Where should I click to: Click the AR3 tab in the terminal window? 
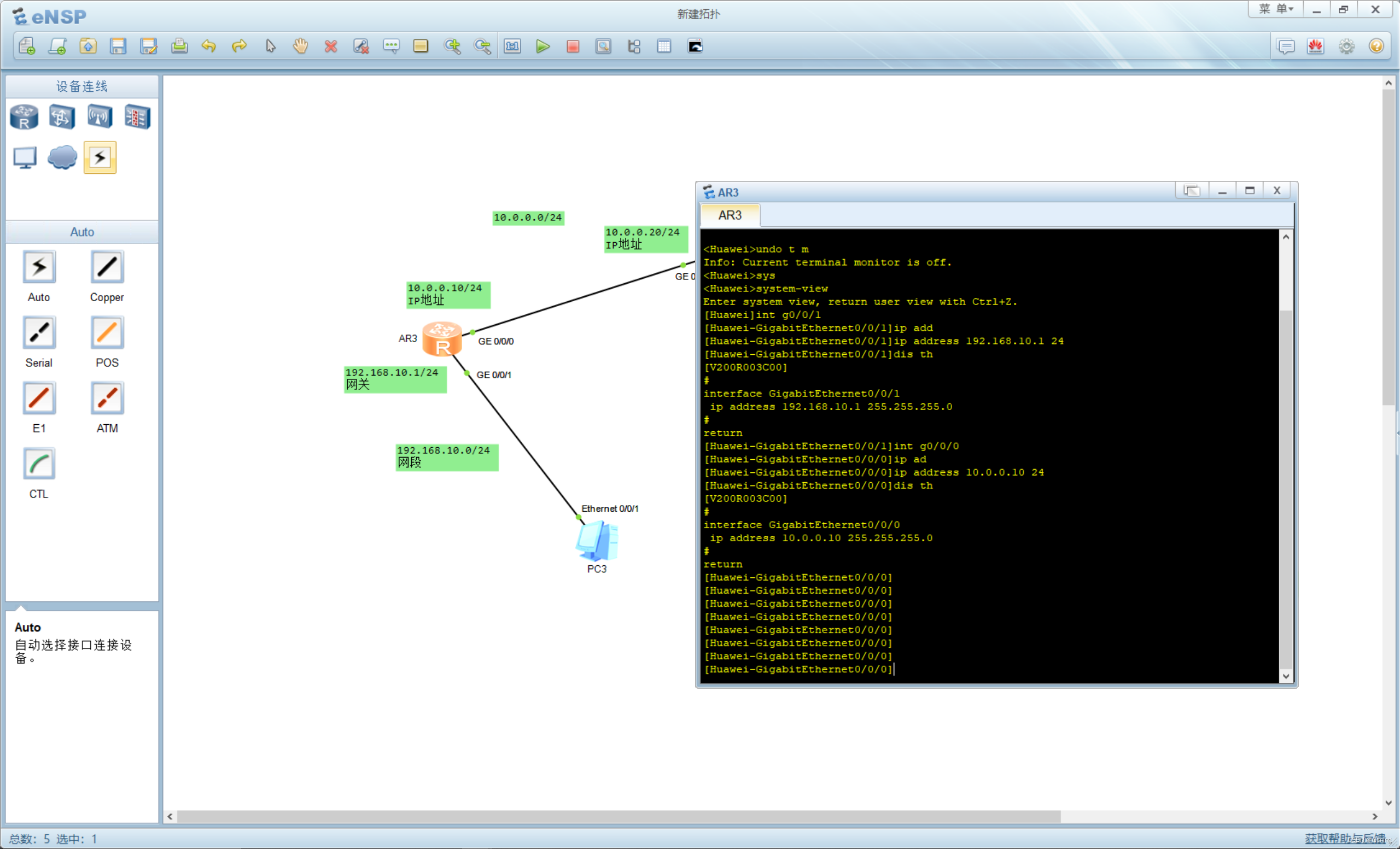[x=730, y=216]
